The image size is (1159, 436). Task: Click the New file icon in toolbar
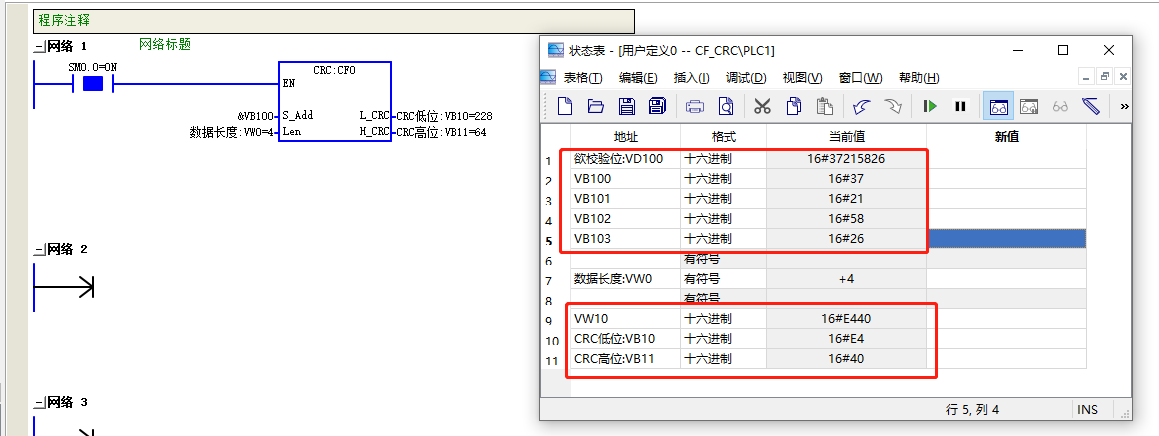pyautogui.click(x=565, y=106)
